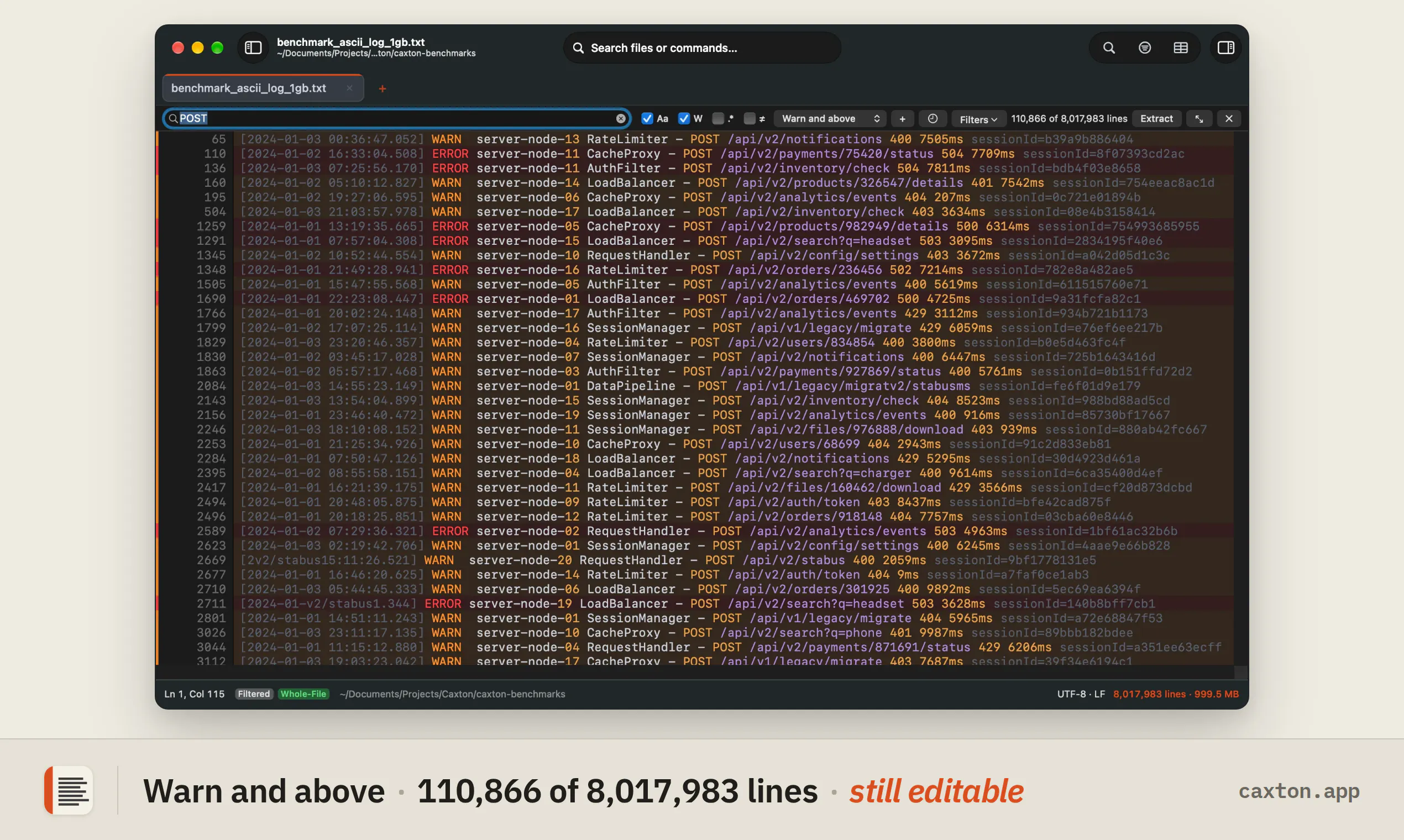Toggle the right inspector panel icon
The height and width of the screenshot is (840, 1404).
pos(1225,48)
